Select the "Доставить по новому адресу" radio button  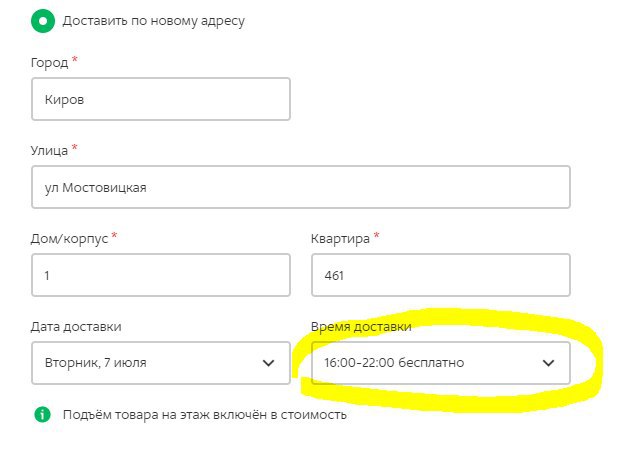coord(42,20)
